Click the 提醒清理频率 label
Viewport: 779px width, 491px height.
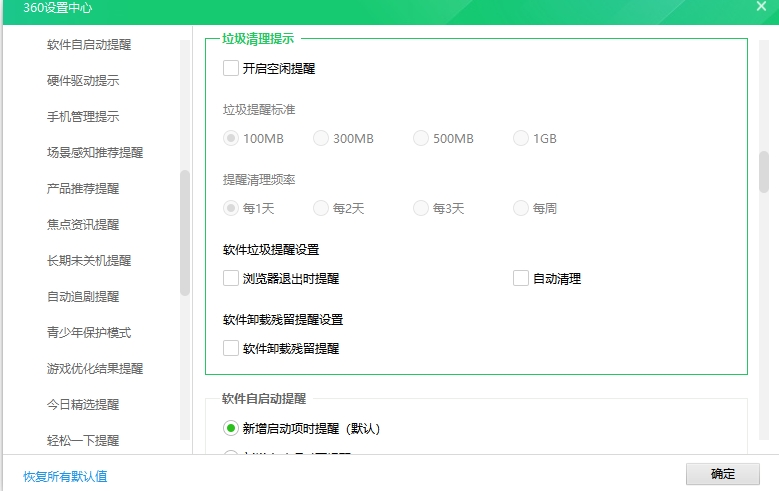pos(259,179)
